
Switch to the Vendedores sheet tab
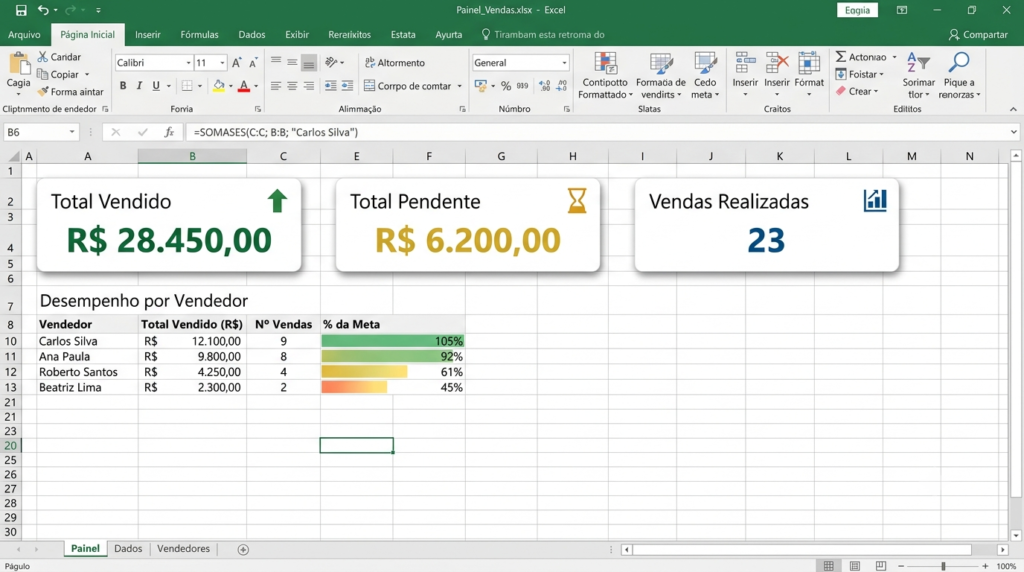click(x=183, y=548)
